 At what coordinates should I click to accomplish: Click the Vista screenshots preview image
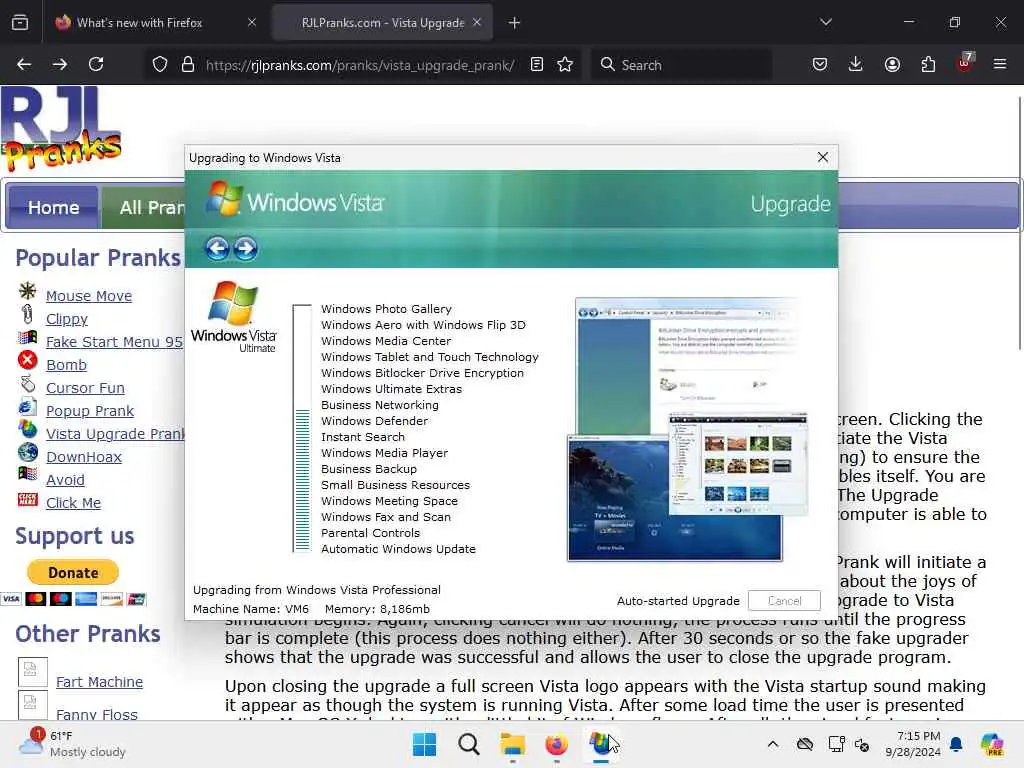[x=688, y=430]
